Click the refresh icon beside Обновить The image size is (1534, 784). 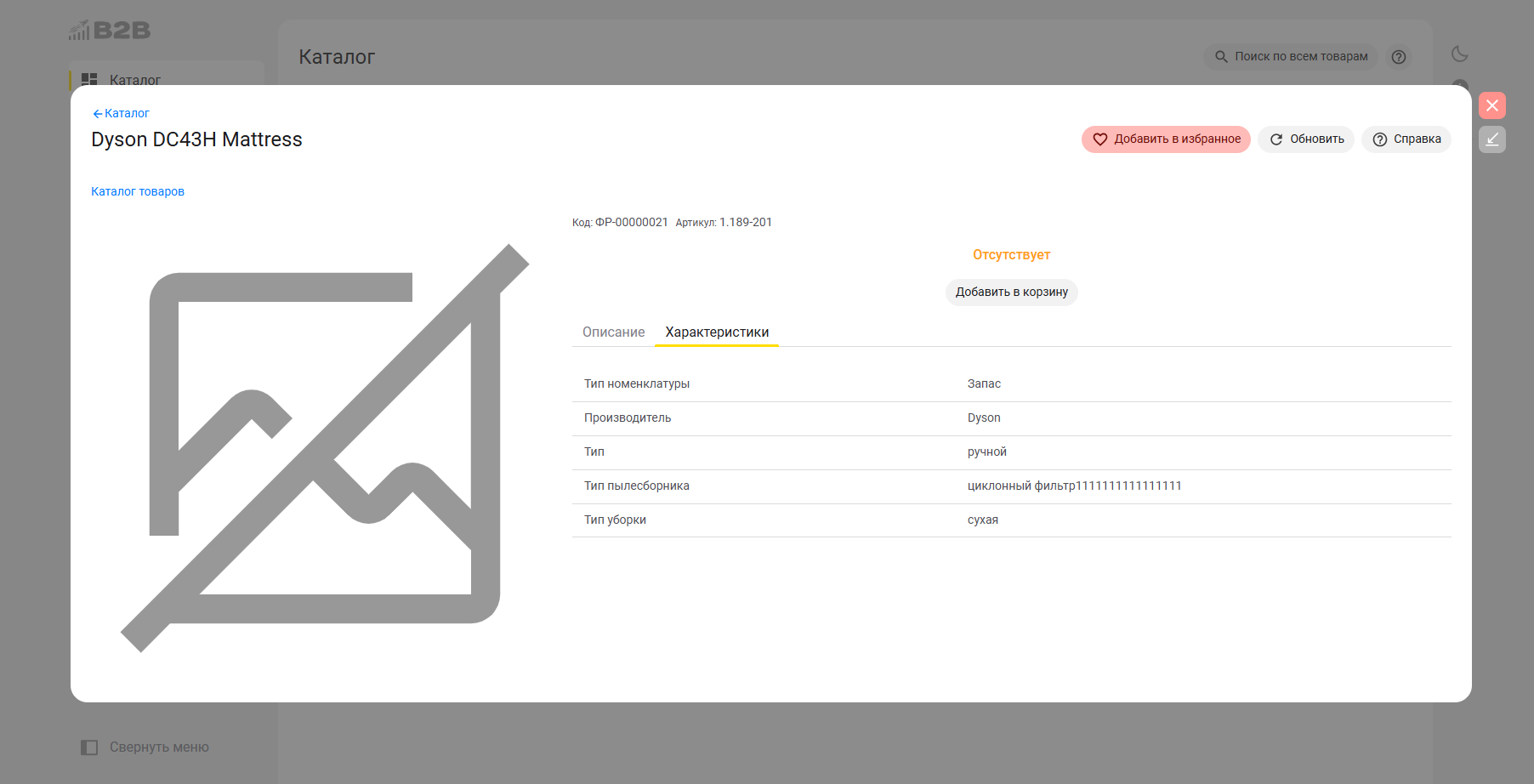click(x=1276, y=139)
